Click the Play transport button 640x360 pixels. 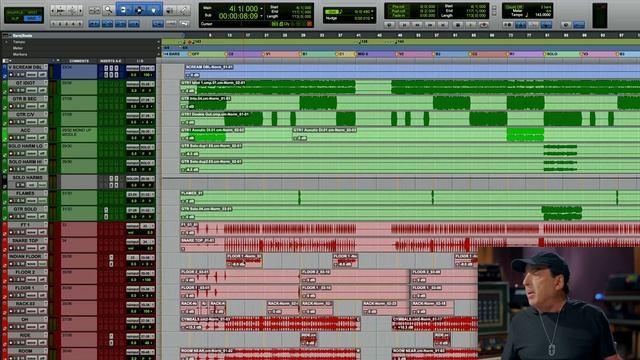pos(471,25)
